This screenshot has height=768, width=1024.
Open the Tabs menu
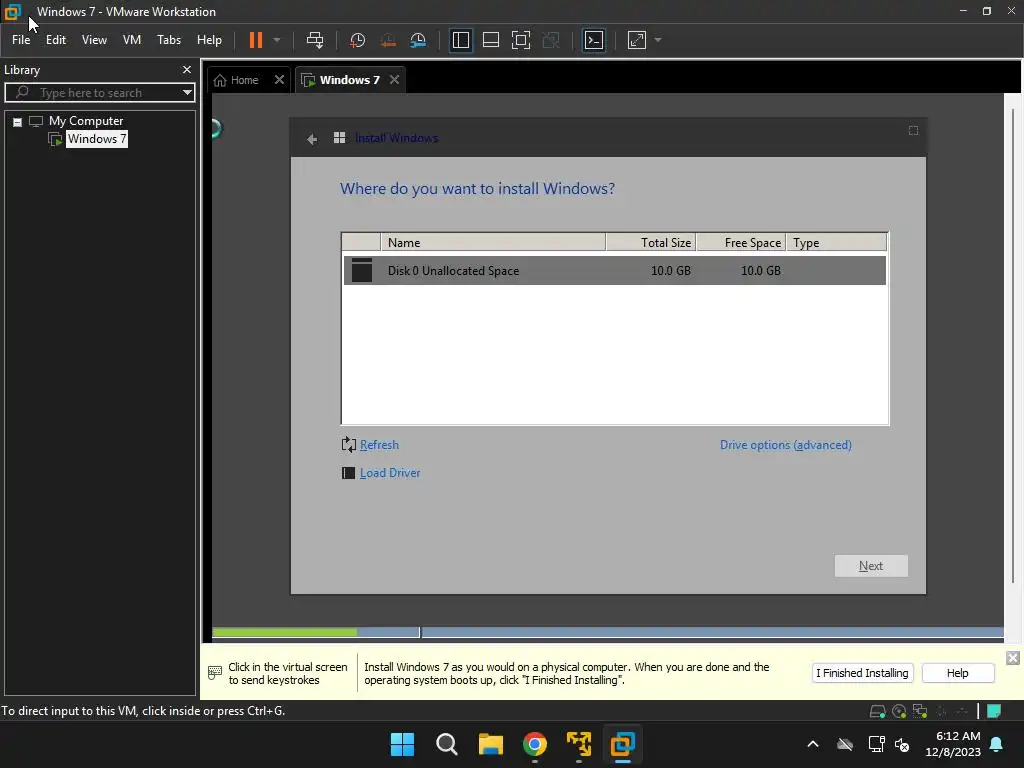168,40
